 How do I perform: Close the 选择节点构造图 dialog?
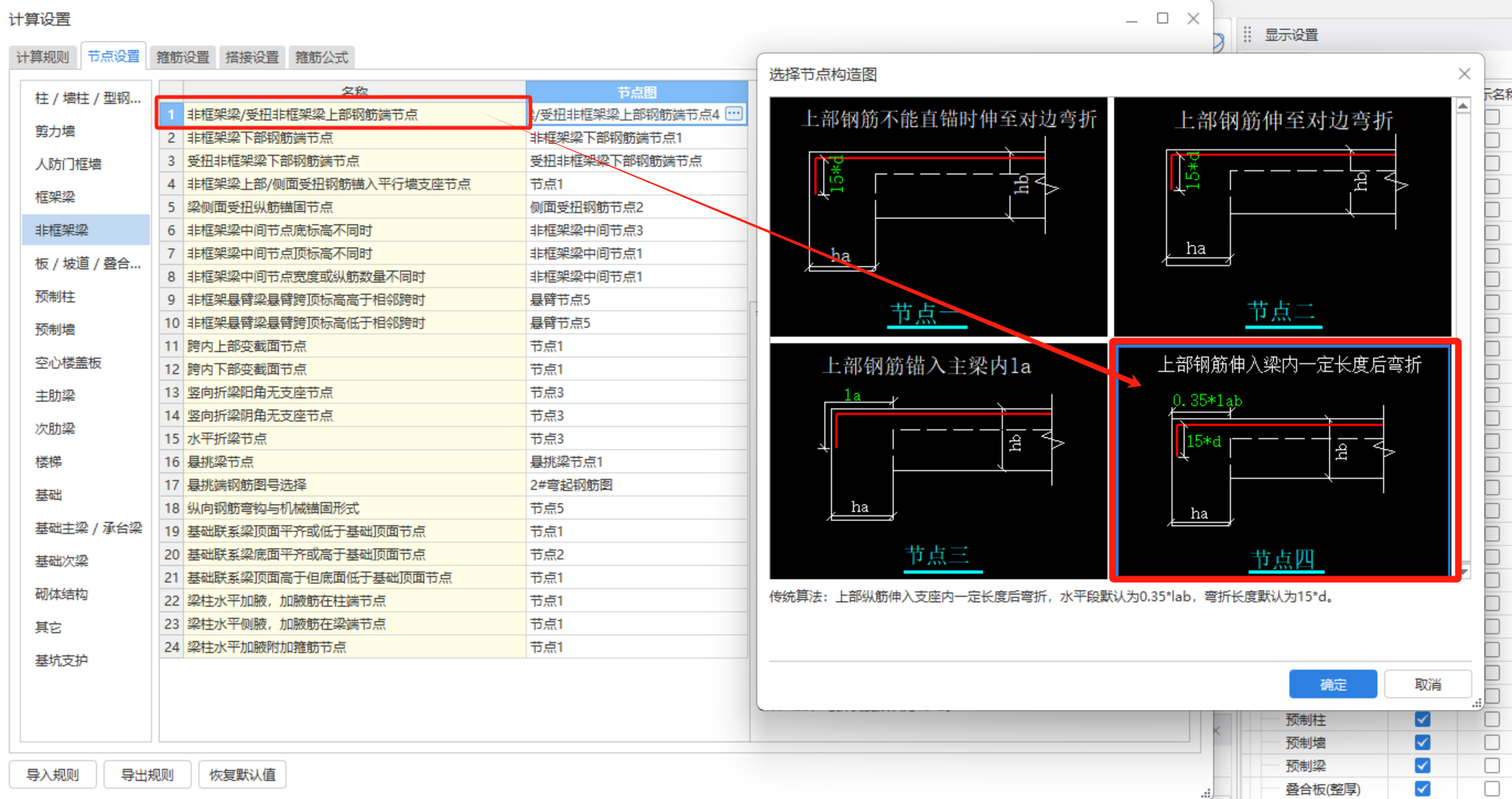1464,74
